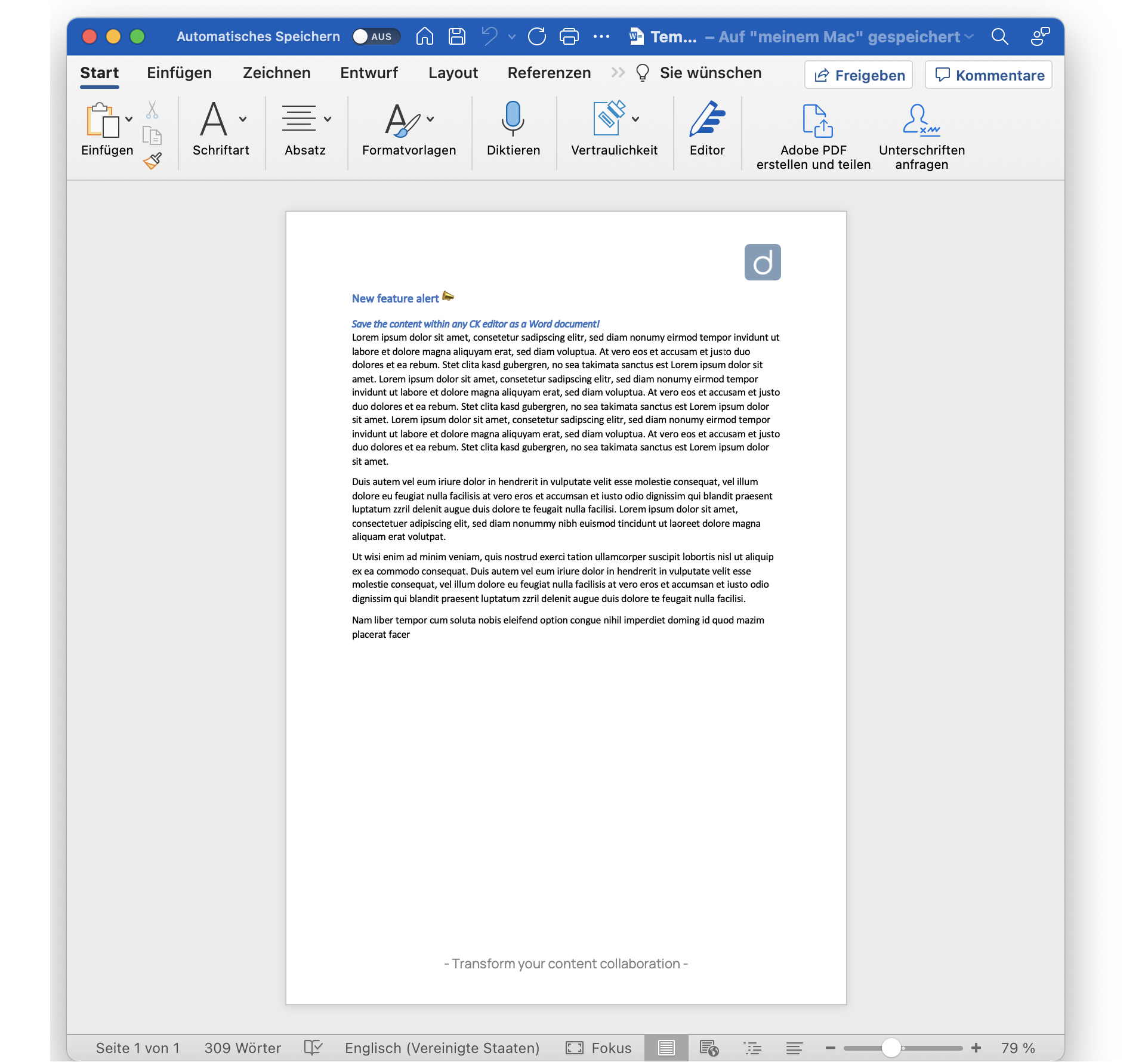This screenshot has width=1148, height=1062.
Task: Click the 309 Wörter word count
Action: click(242, 1048)
